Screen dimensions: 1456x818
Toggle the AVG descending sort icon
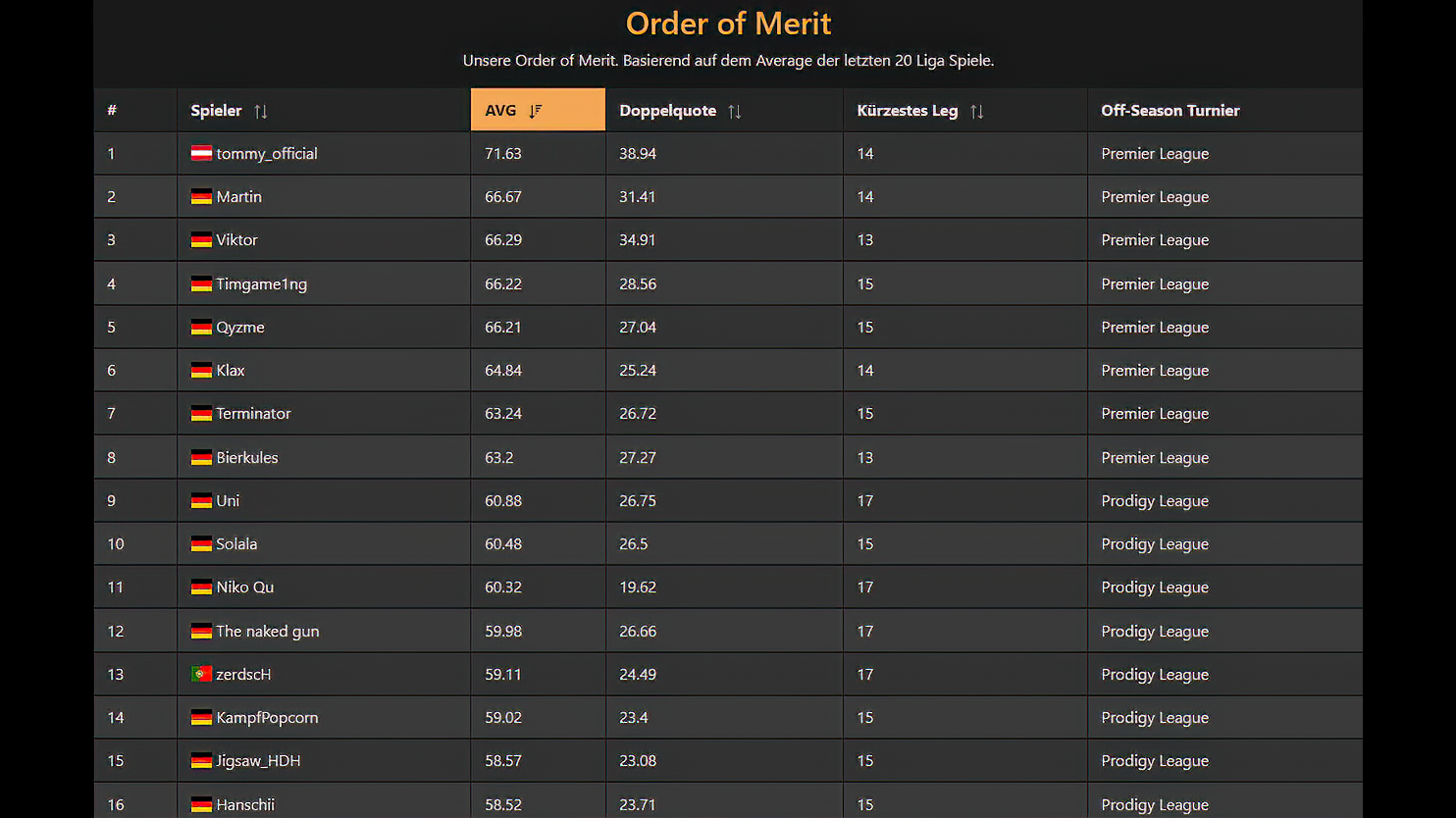point(535,111)
